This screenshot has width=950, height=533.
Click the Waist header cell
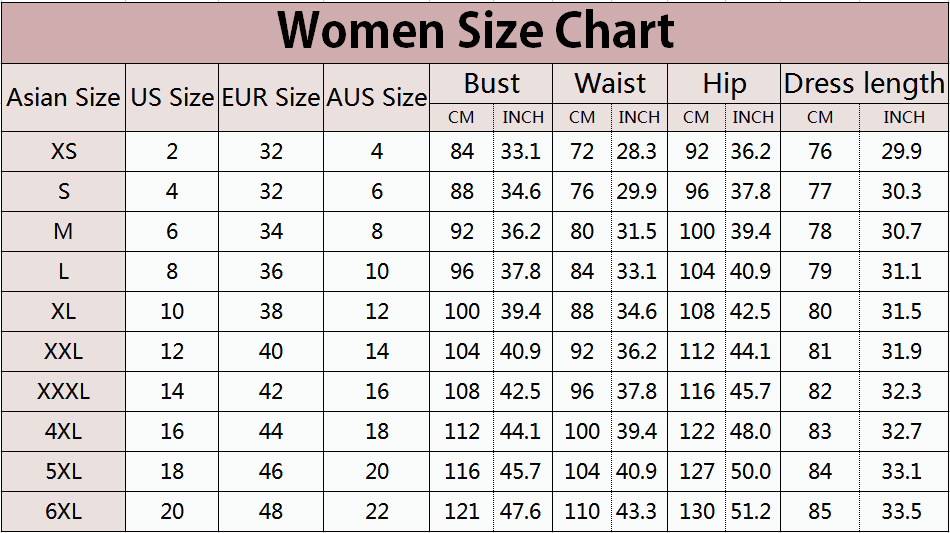point(610,84)
